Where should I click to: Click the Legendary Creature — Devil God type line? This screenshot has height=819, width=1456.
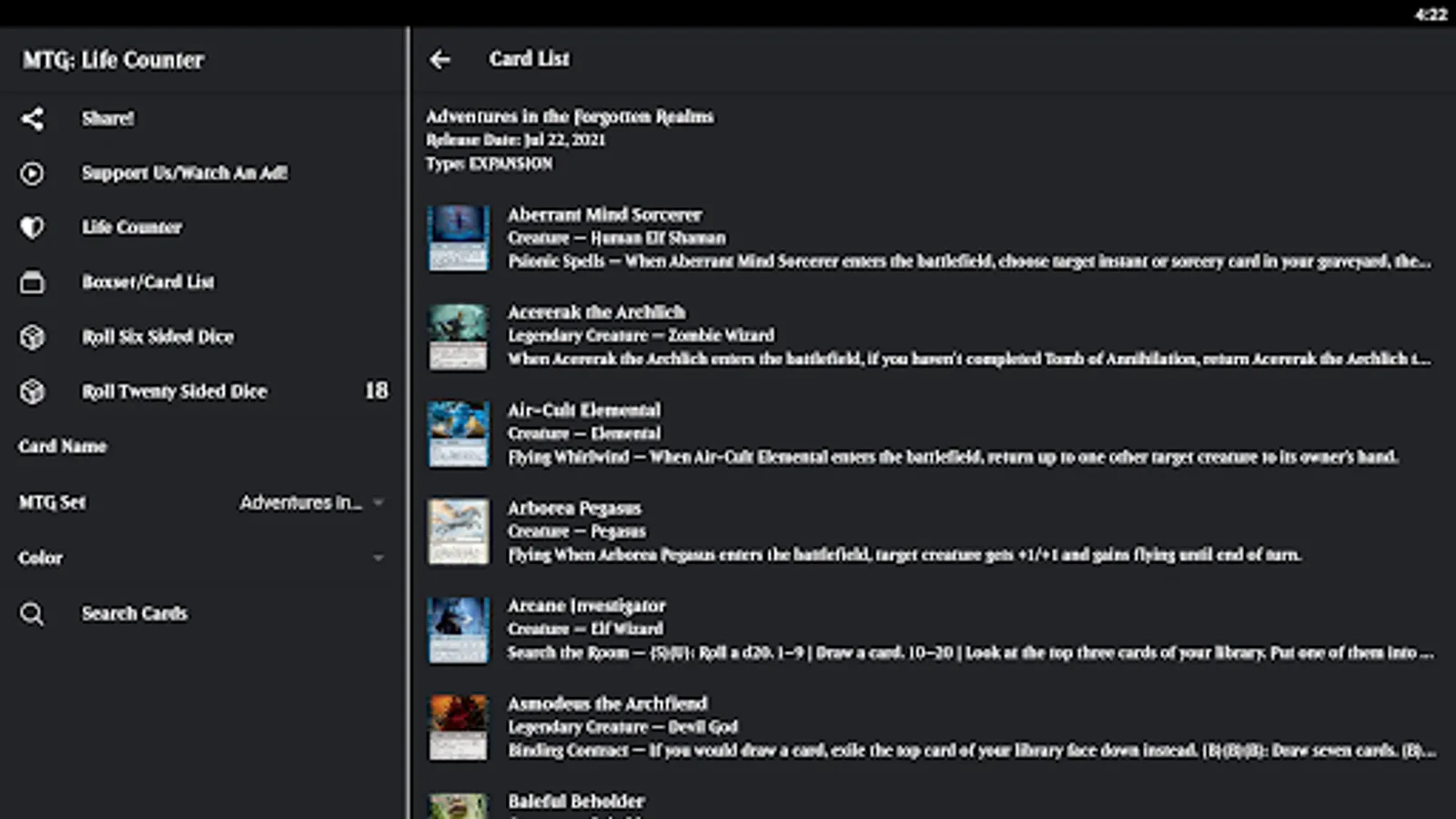pyautogui.click(x=623, y=727)
